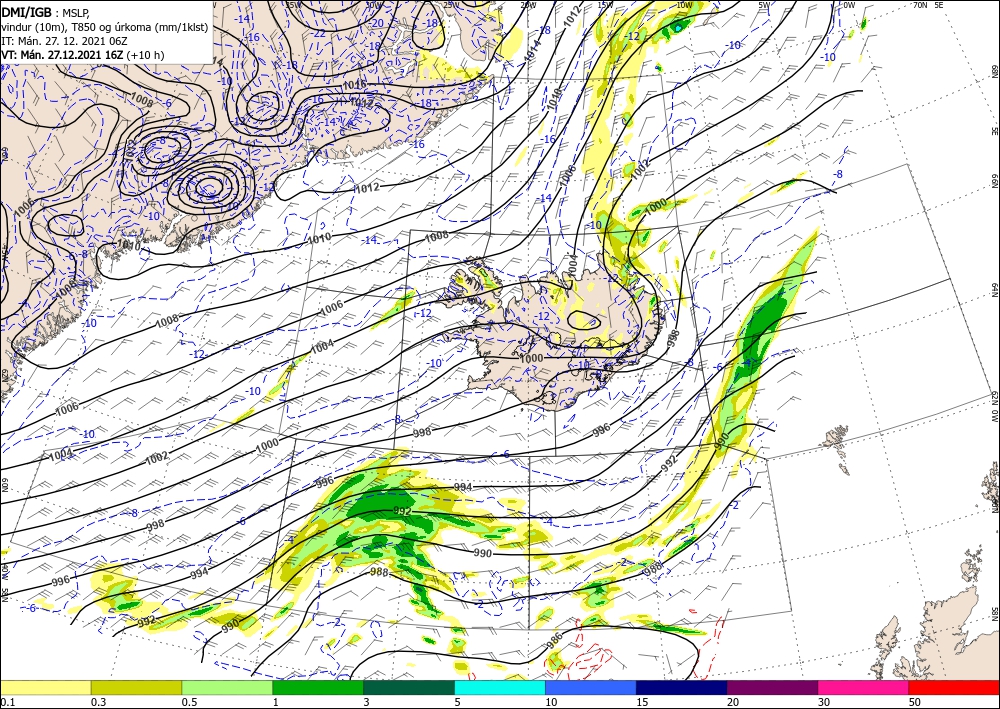The height and width of the screenshot is (709, 1000).
Task: Click the purple 20–30 legend swatch
Action: [x=772, y=687]
